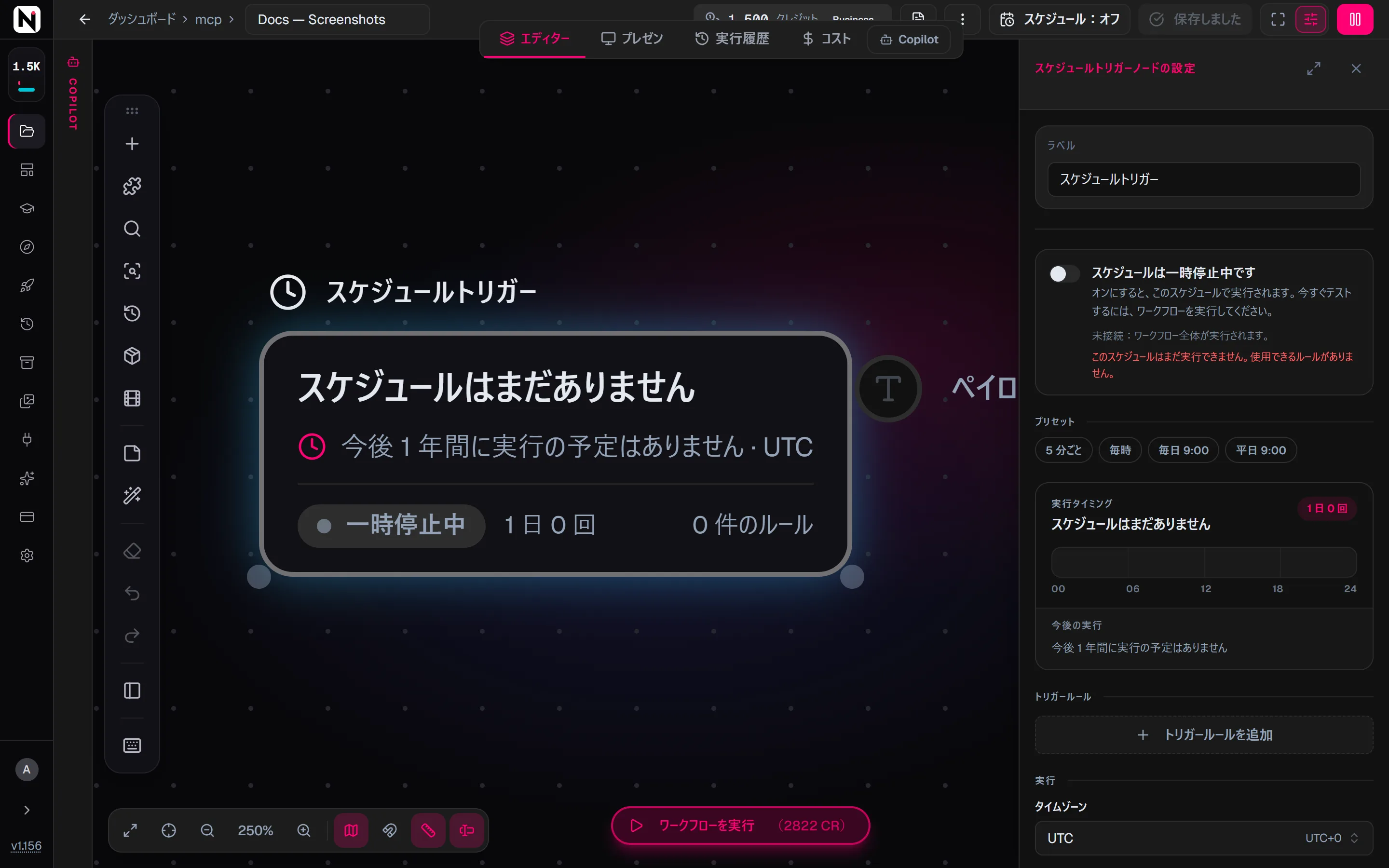Open the plug connections icon
Screen dimensions: 1389x868
27,440
